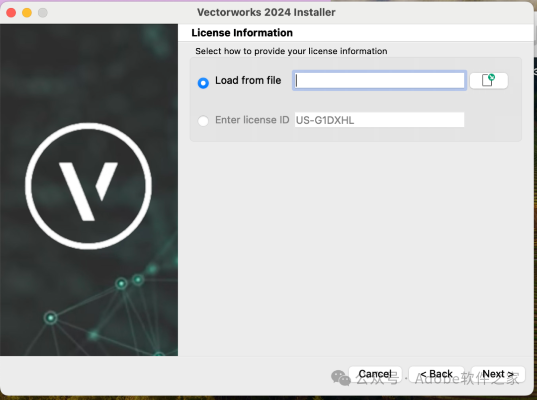Select the Enter license ID radio button
The image size is (537, 400).
pyautogui.click(x=203, y=121)
